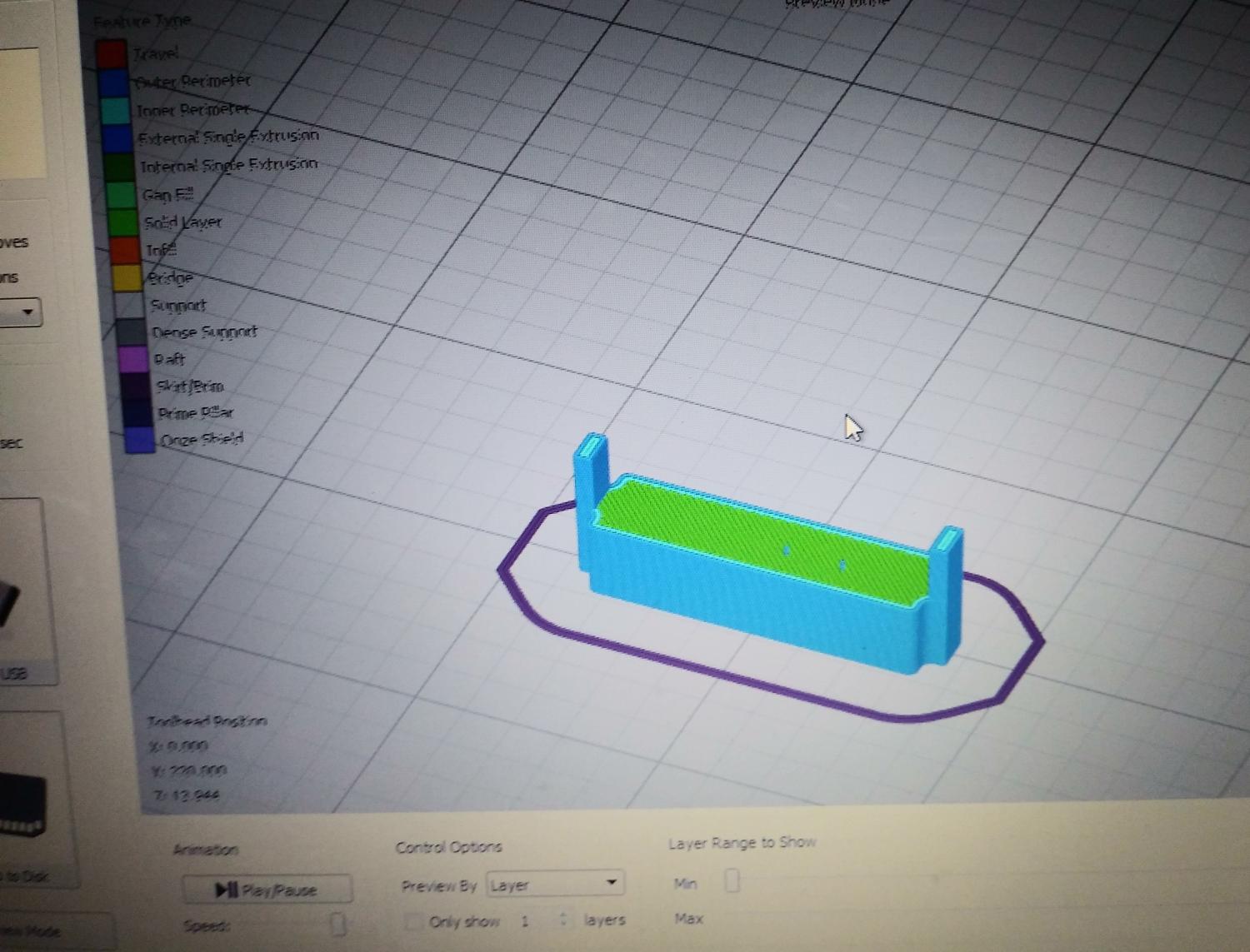Click the Dense Support color swatch

coord(132,332)
